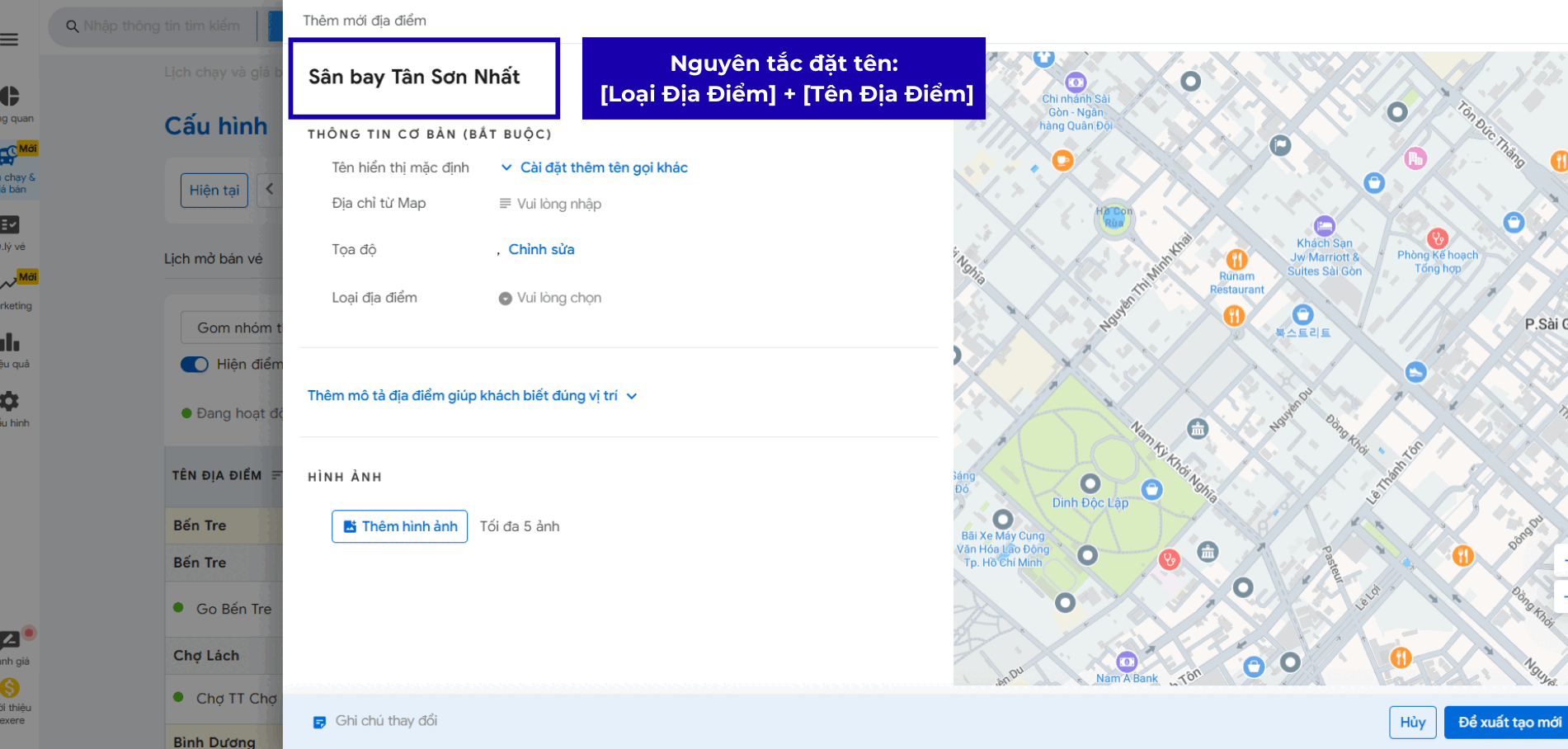Screen dimensions: 1568x749
Task: Open the marketing trend line icon
Action: click(10, 284)
